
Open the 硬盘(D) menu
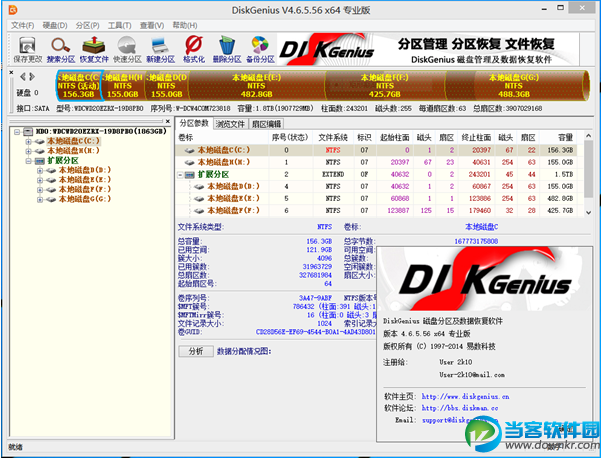55,26
